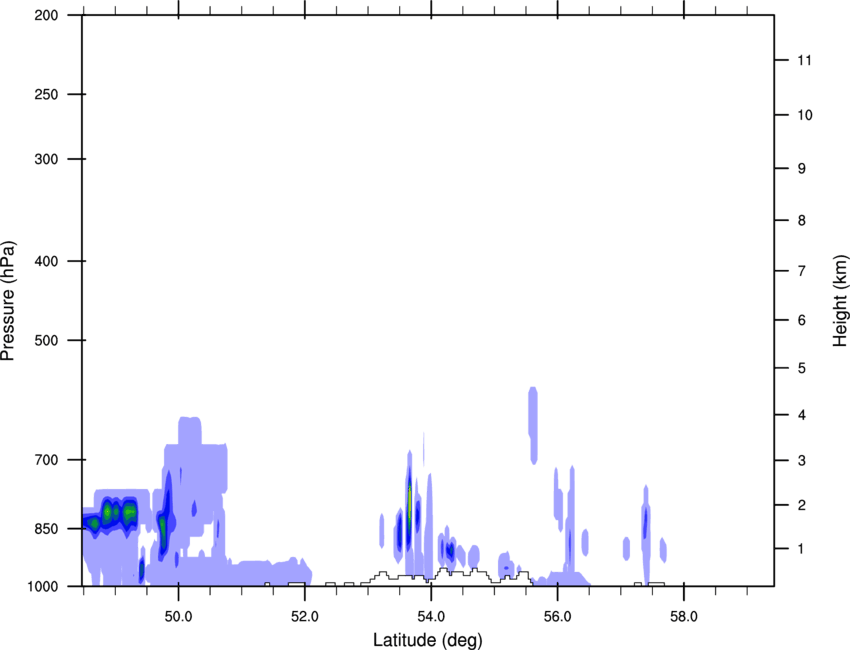Click the 6 km height label

coord(802,320)
